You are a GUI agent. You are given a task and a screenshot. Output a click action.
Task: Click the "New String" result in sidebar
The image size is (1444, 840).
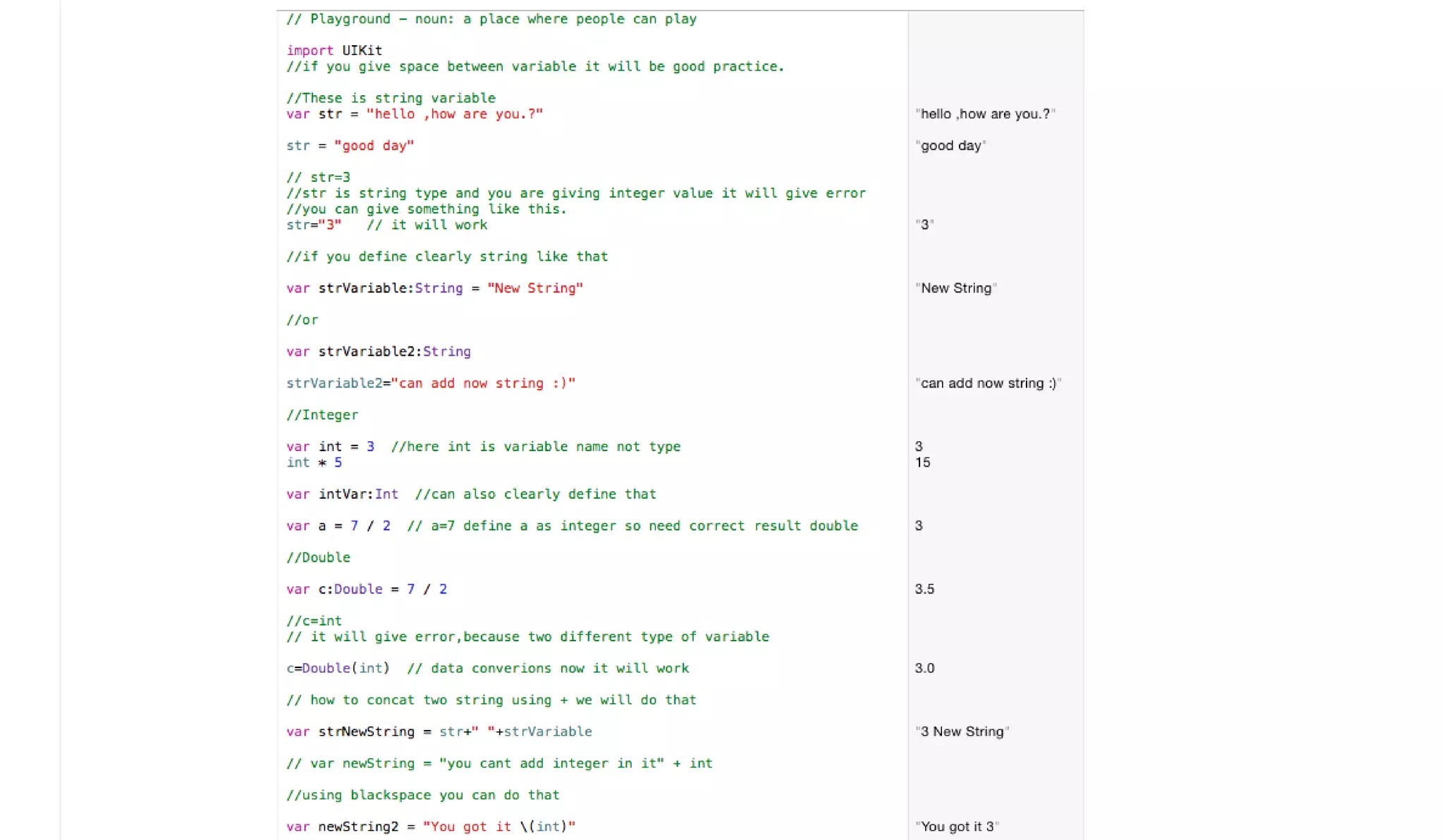tap(955, 288)
